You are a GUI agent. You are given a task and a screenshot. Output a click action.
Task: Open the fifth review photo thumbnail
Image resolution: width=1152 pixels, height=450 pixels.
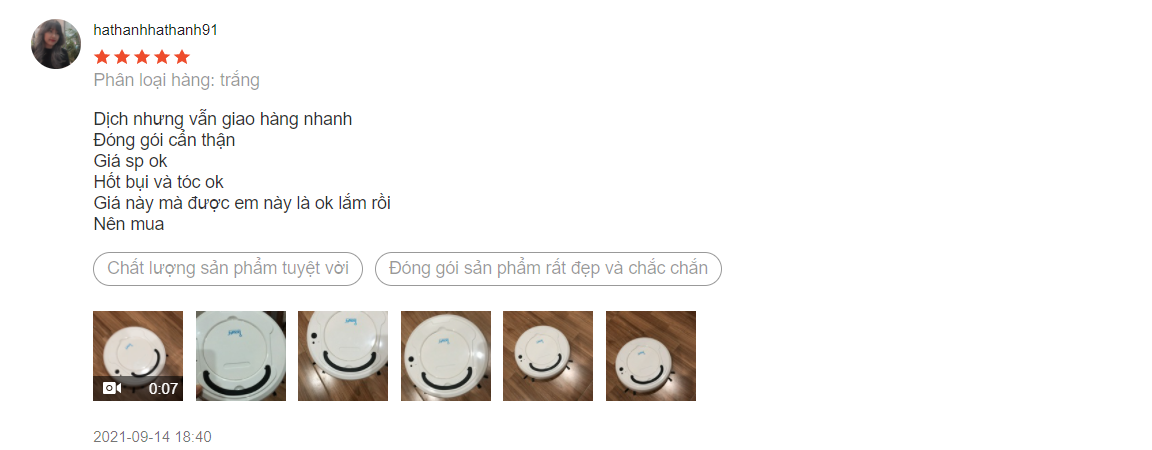548,356
